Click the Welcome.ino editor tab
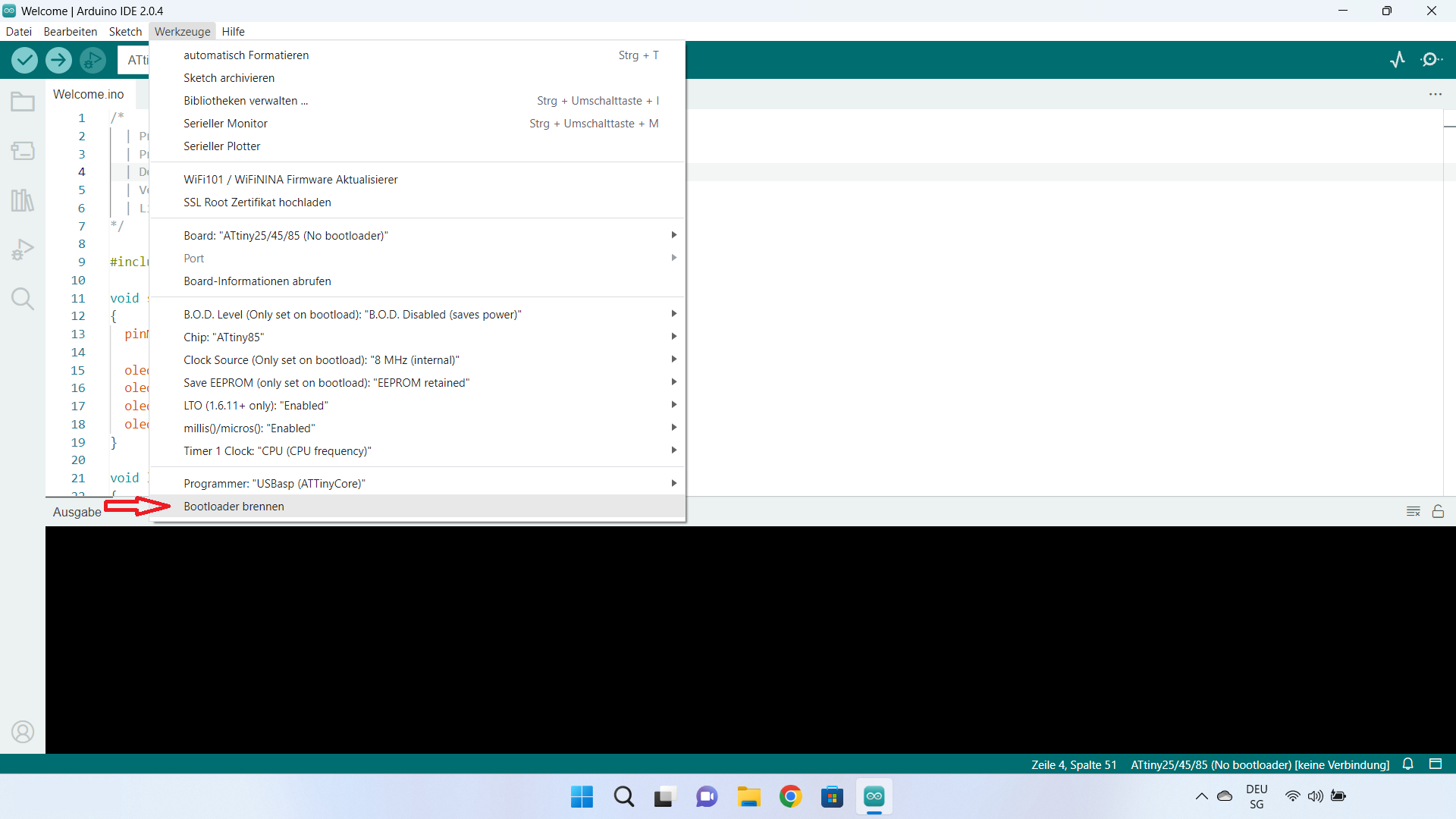Image resolution: width=1456 pixels, height=819 pixels. click(x=88, y=94)
